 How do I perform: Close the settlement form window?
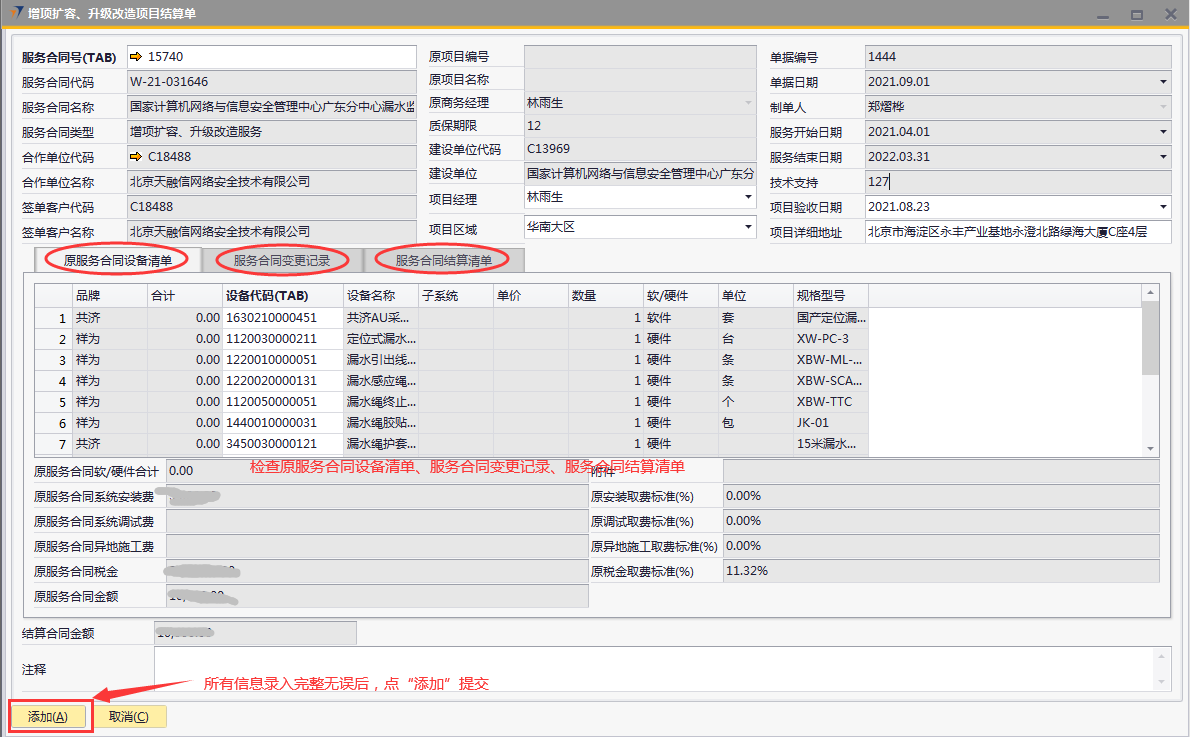tap(1169, 14)
